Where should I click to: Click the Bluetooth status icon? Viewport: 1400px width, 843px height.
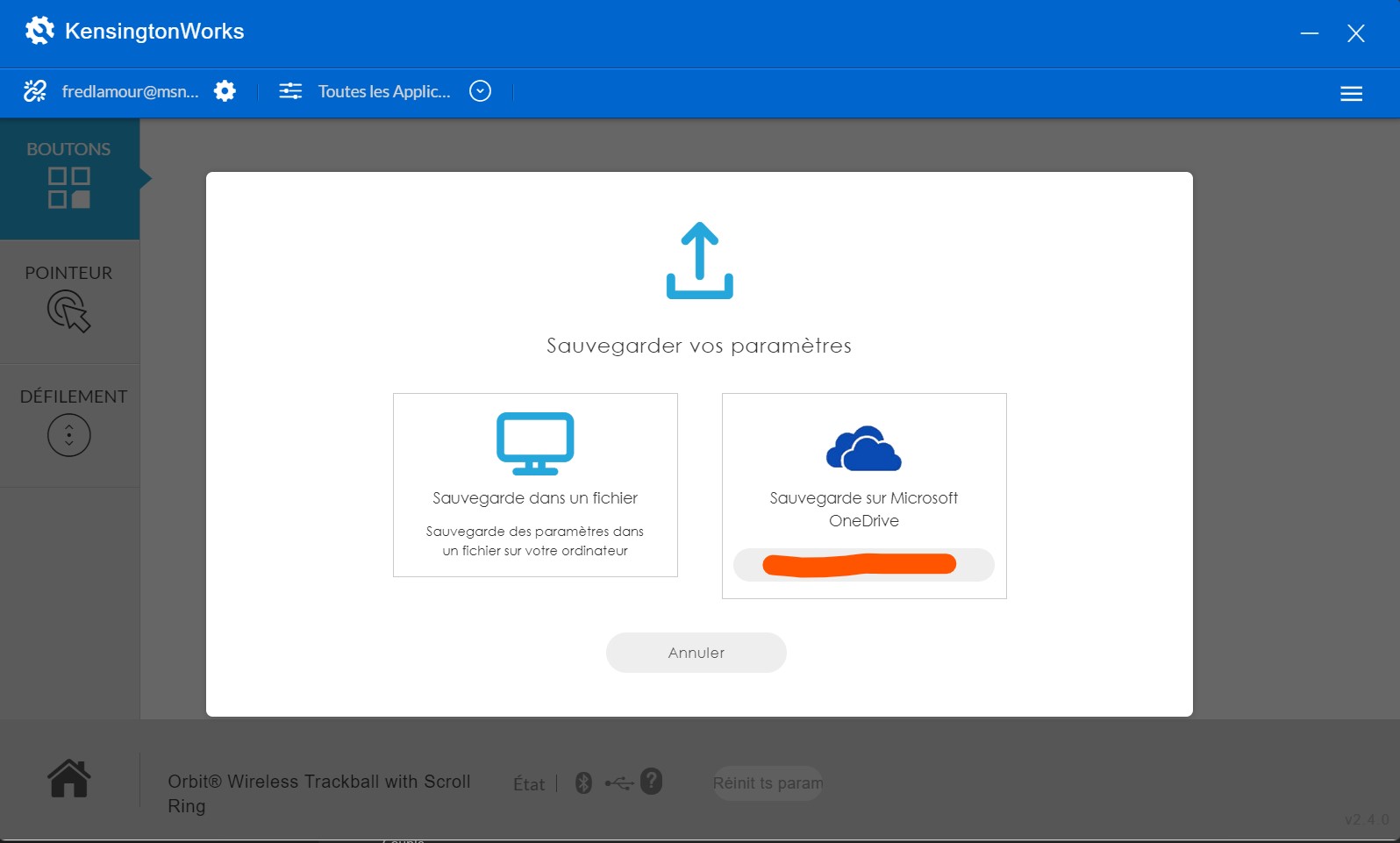point(583,782)
